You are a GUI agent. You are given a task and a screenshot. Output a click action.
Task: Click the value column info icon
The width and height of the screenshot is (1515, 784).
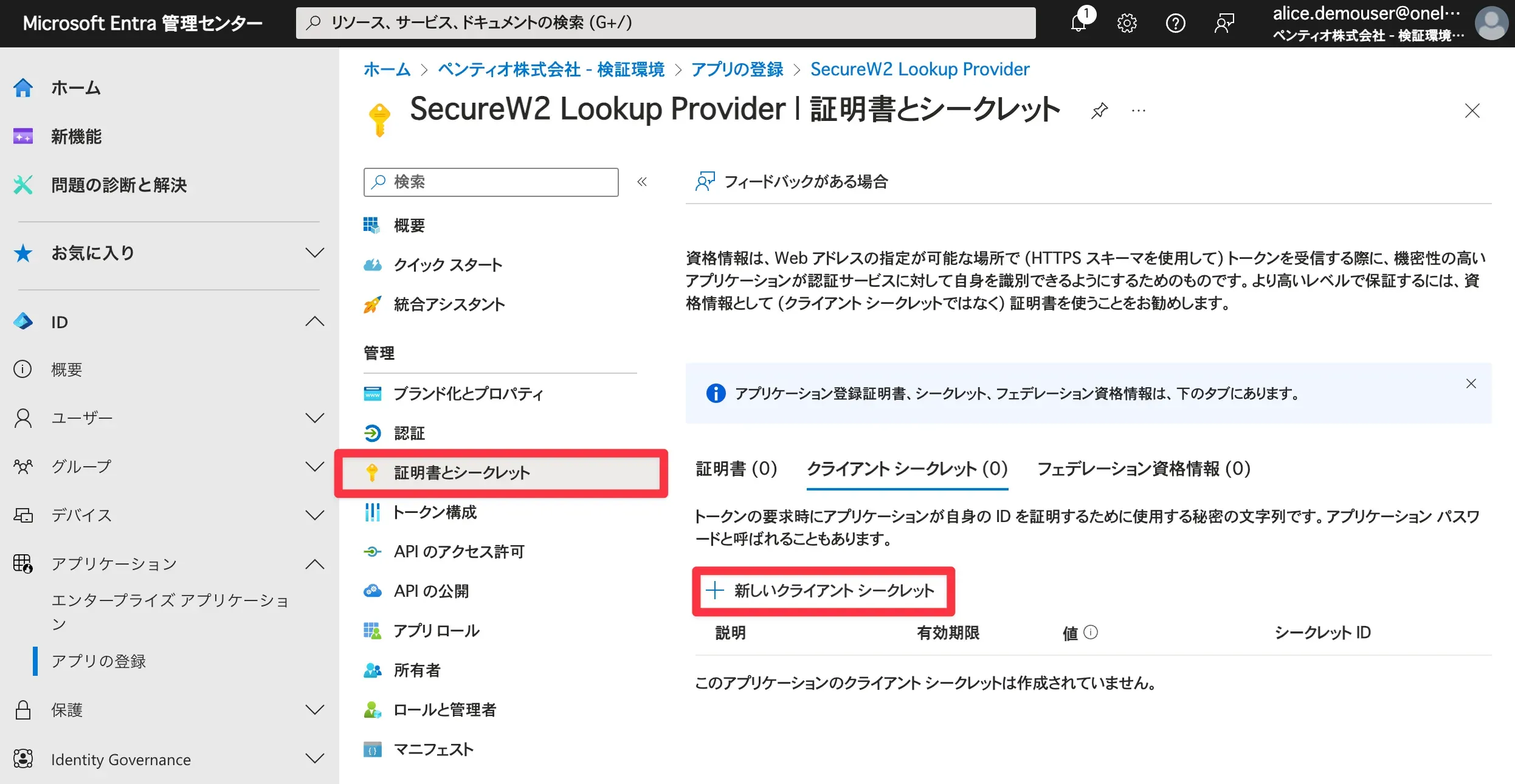pos(1091,633)
